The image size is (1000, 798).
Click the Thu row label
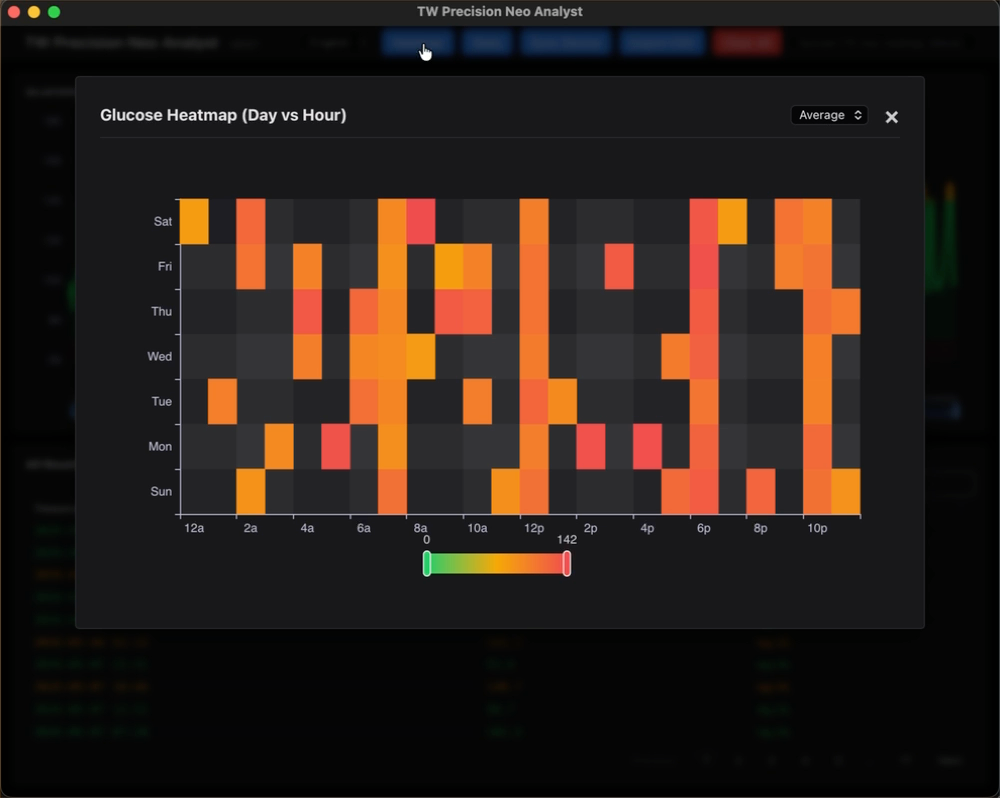click(161, 311)
